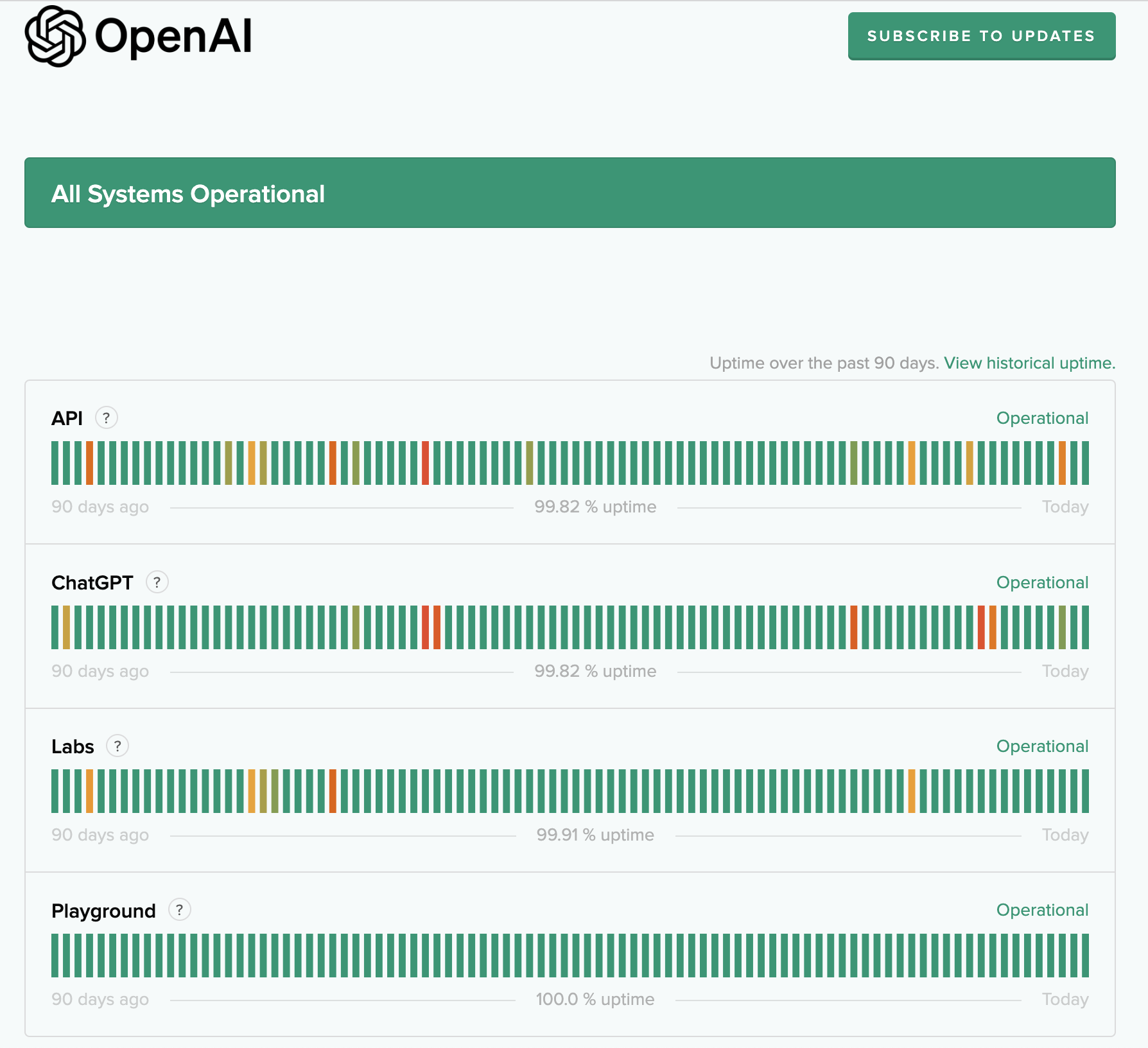1148x1048 pixels.
Task: Click the 99.82 % uptime text under ChatGPT
Action: click(595, 671)
